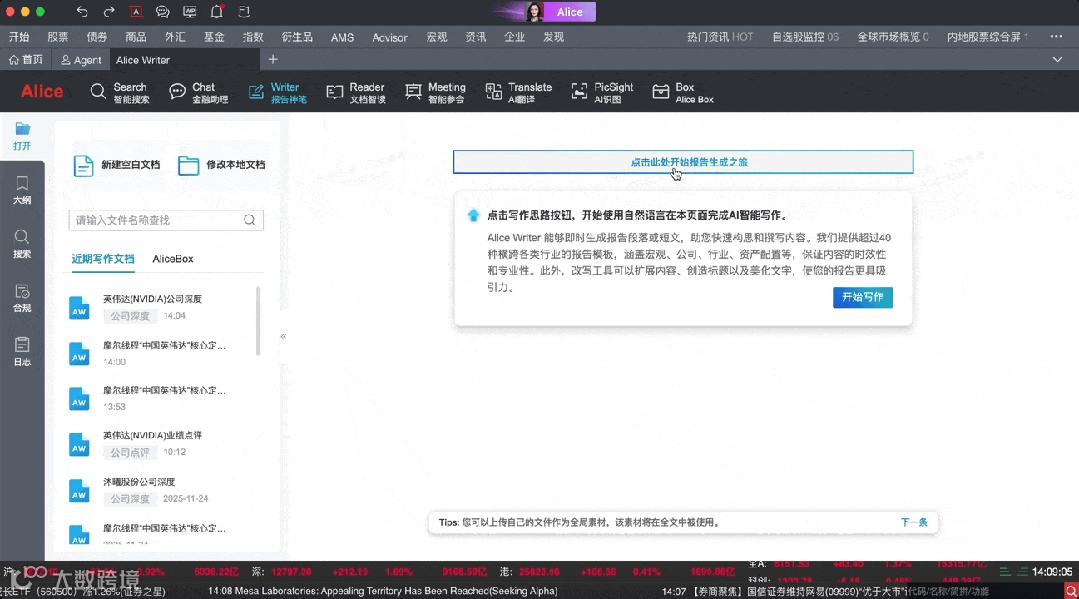Open the 打开 folder icon in sidebar
The width and height of the screenshot is (1079, 599).
(x=22, y=134)
